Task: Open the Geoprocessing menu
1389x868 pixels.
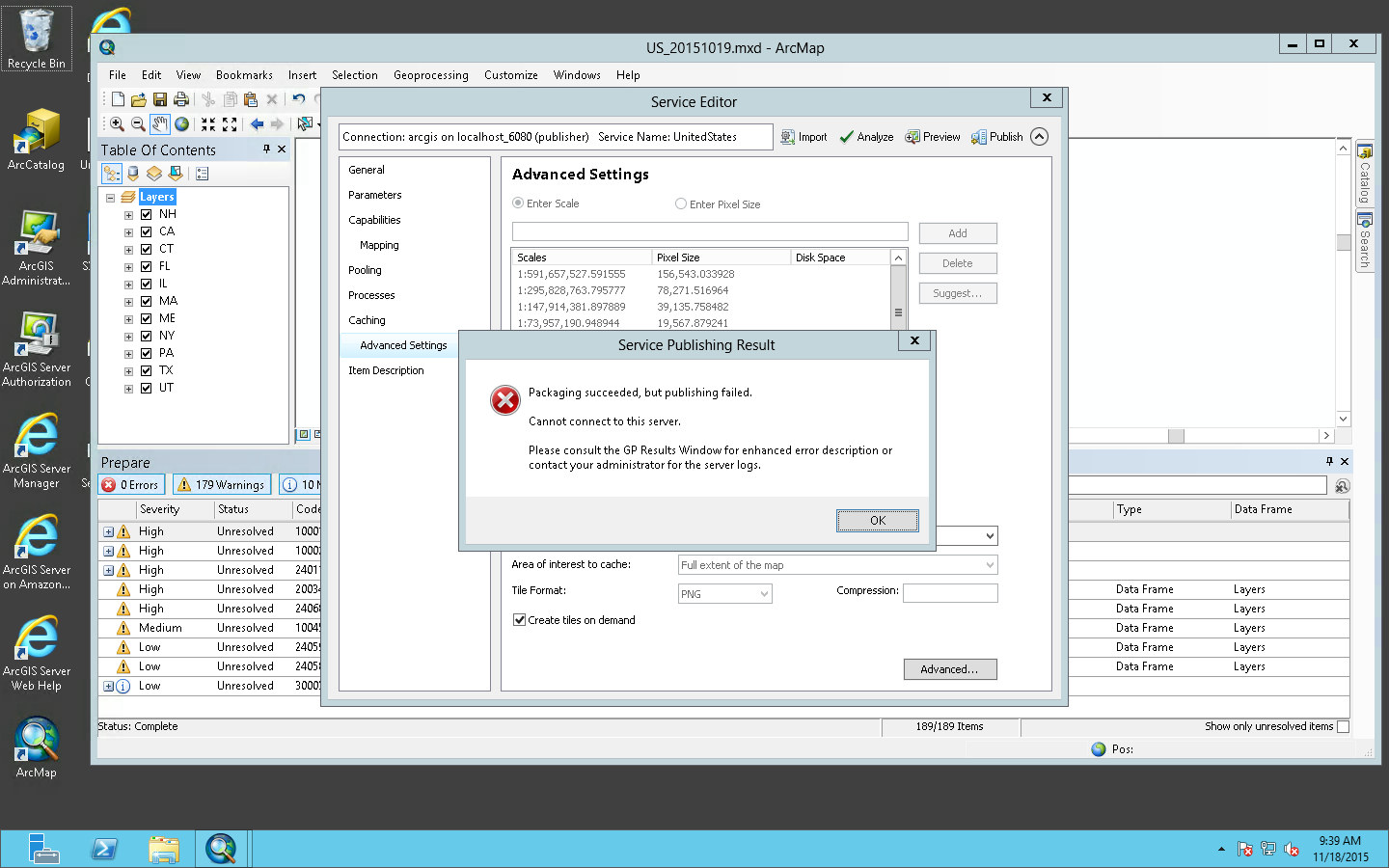Action: 431,75
